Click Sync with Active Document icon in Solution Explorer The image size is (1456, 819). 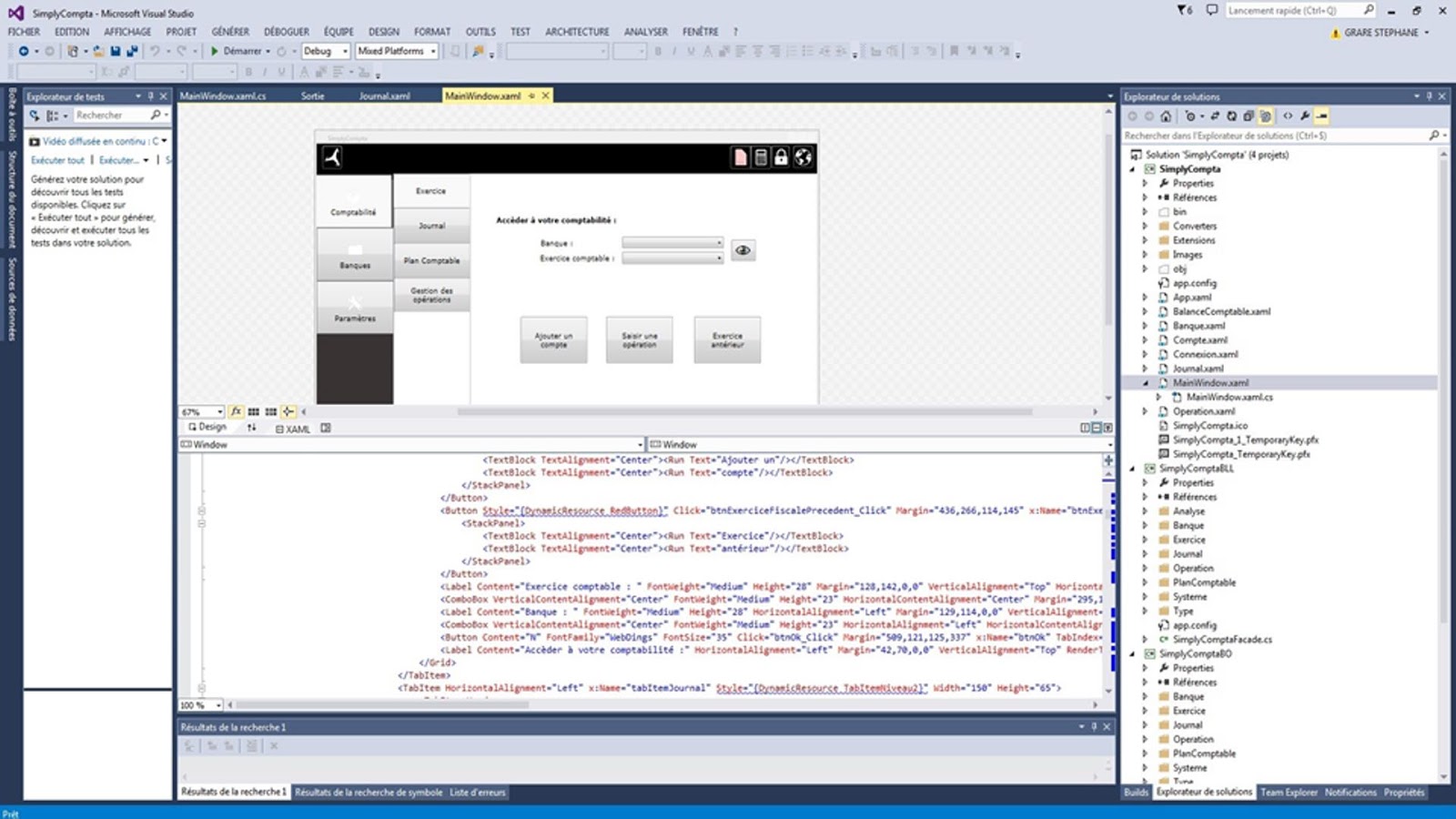(1215, 116)
